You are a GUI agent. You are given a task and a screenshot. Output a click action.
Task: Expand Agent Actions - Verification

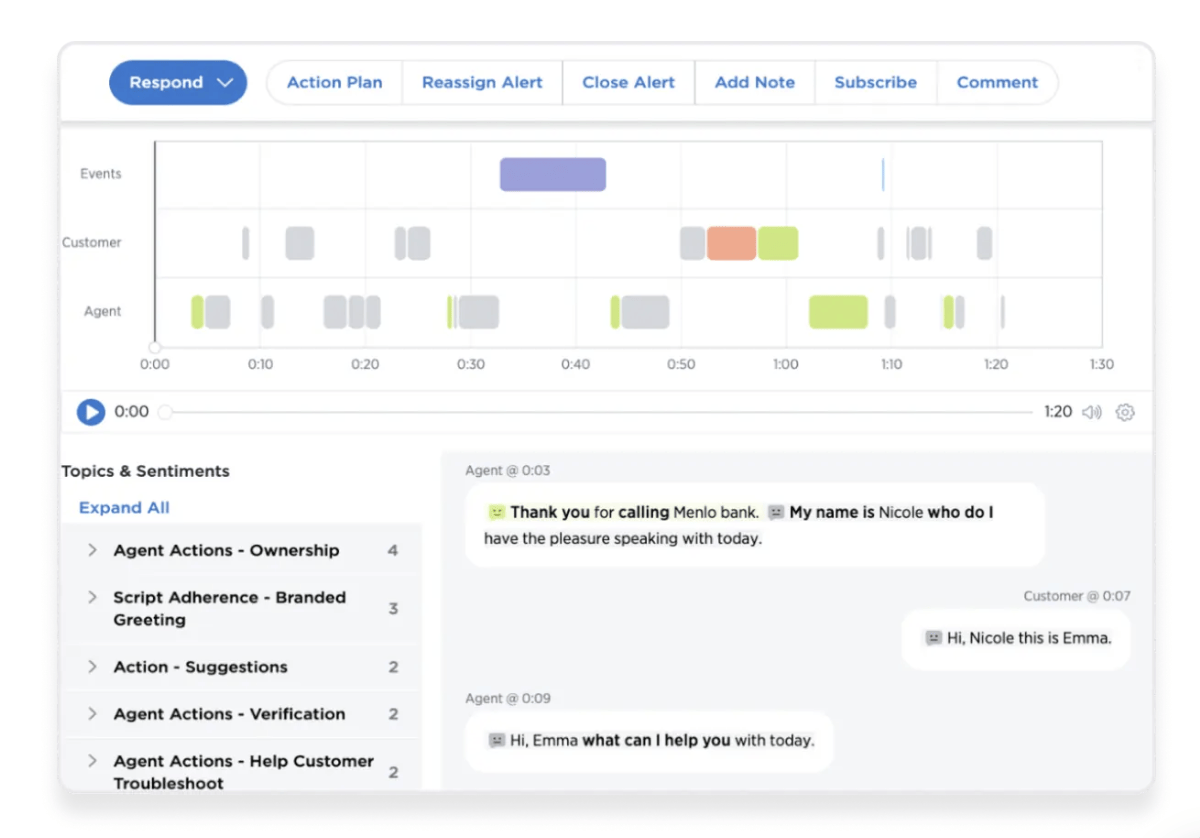pyautogui.click(x=91, y=714)
